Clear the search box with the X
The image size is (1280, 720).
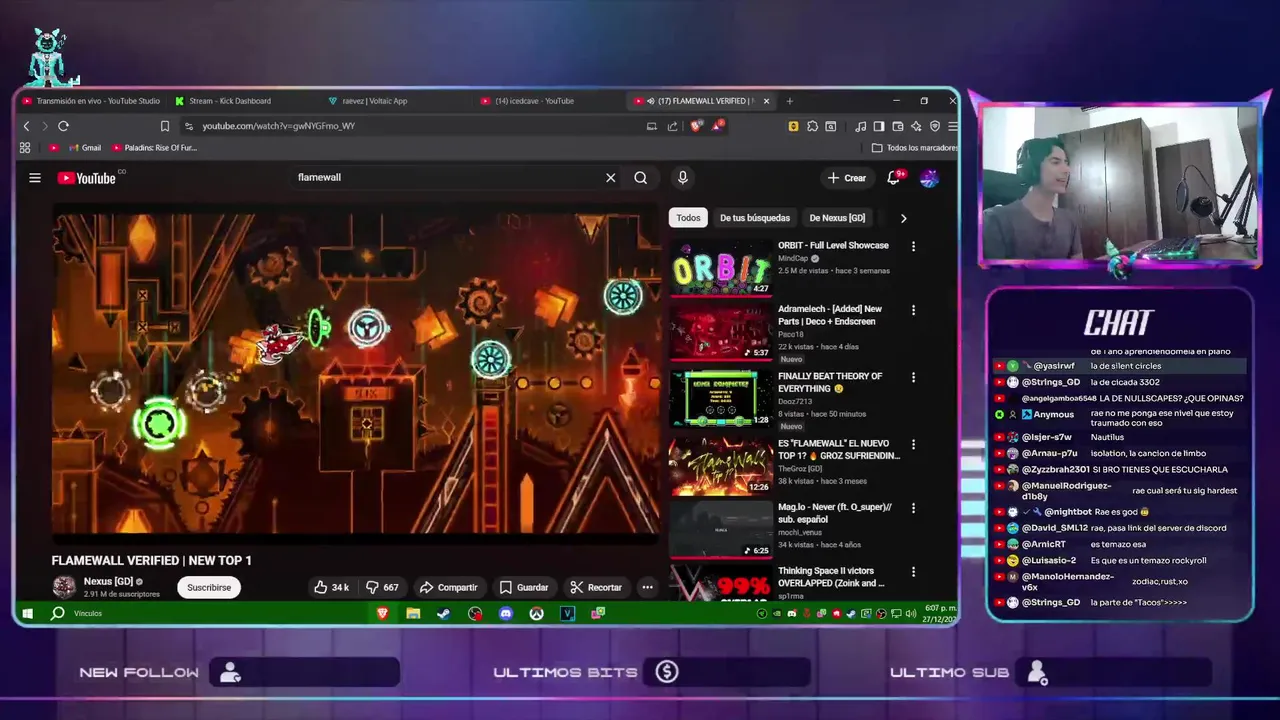coord(610,178)
